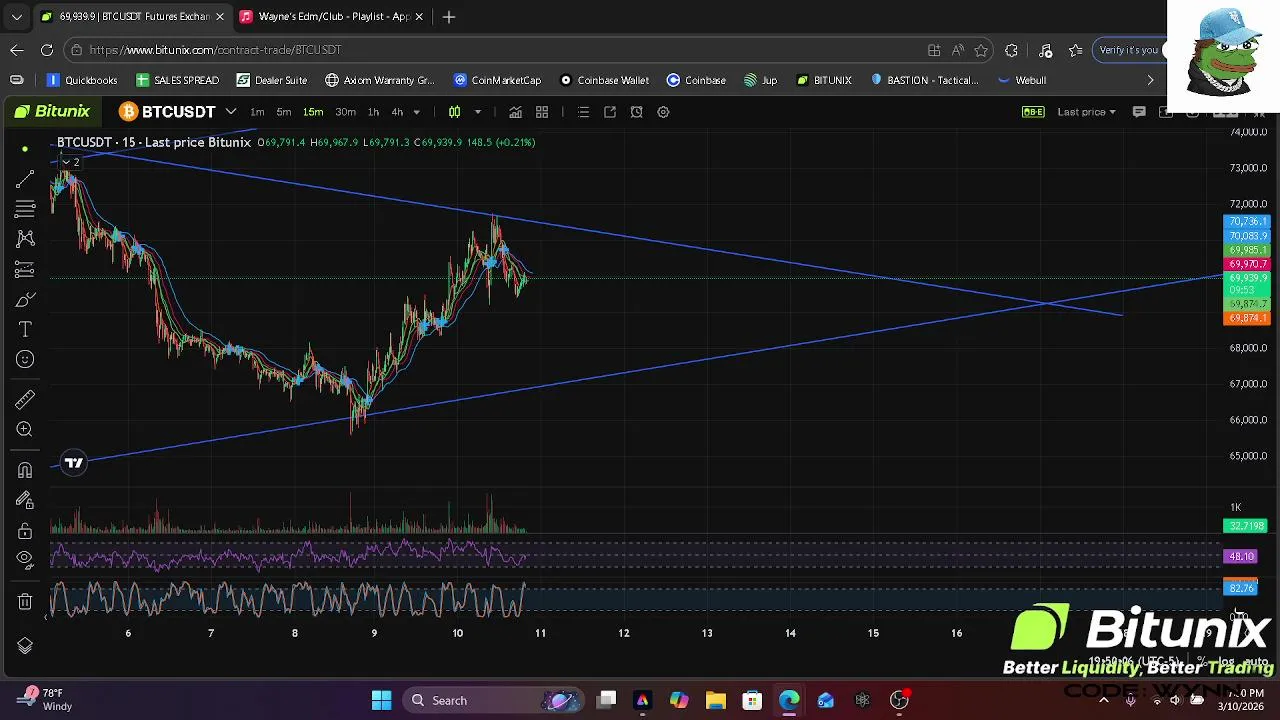Image resolution: width=1280 pixels, height=720 pixels.
Task: Expand the chart type dropdown arrow
Action: 478,112
